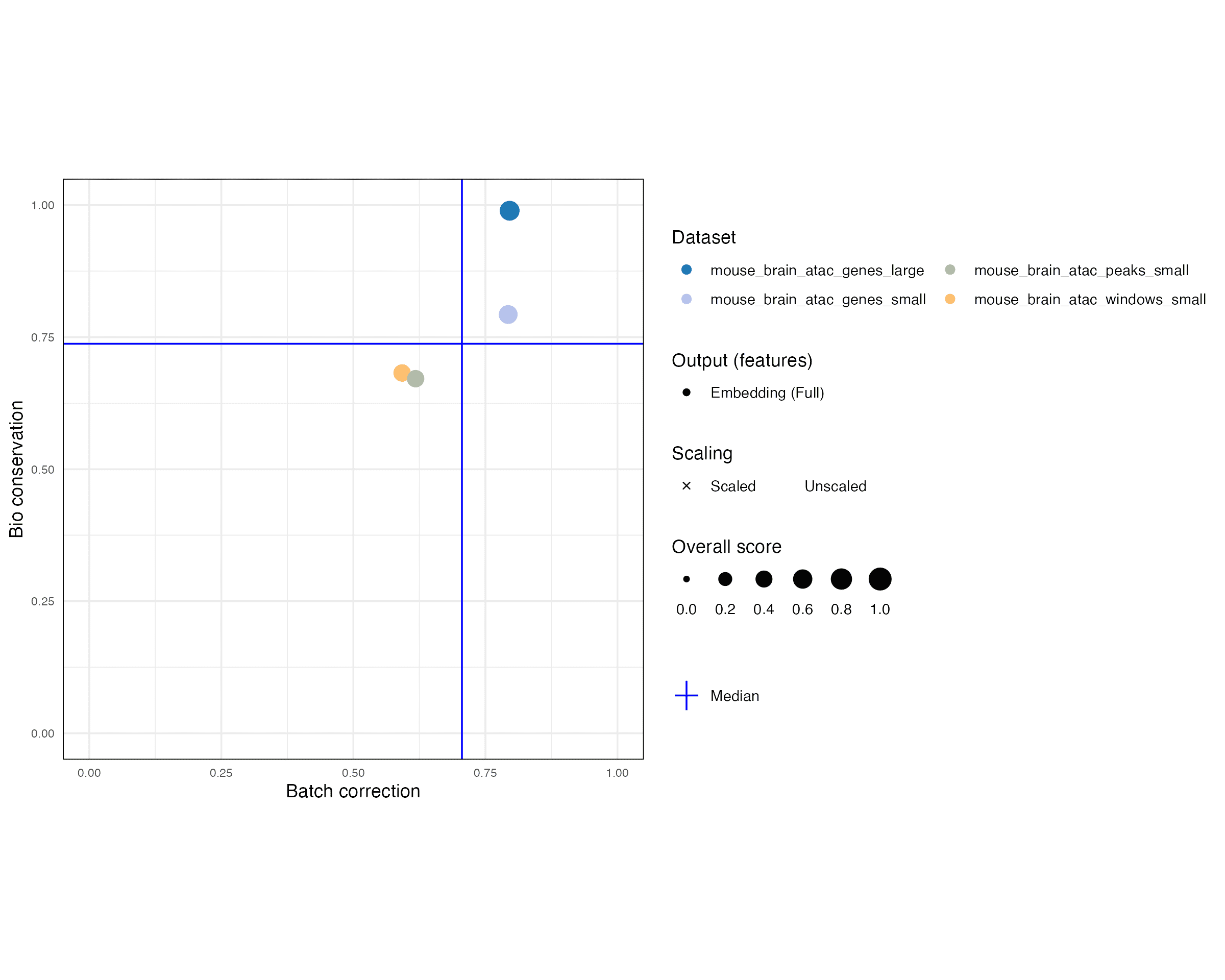The height and width of the screenshot is (980, 1225).
Task: Click the Dataset legend heading
Action: 703,237
